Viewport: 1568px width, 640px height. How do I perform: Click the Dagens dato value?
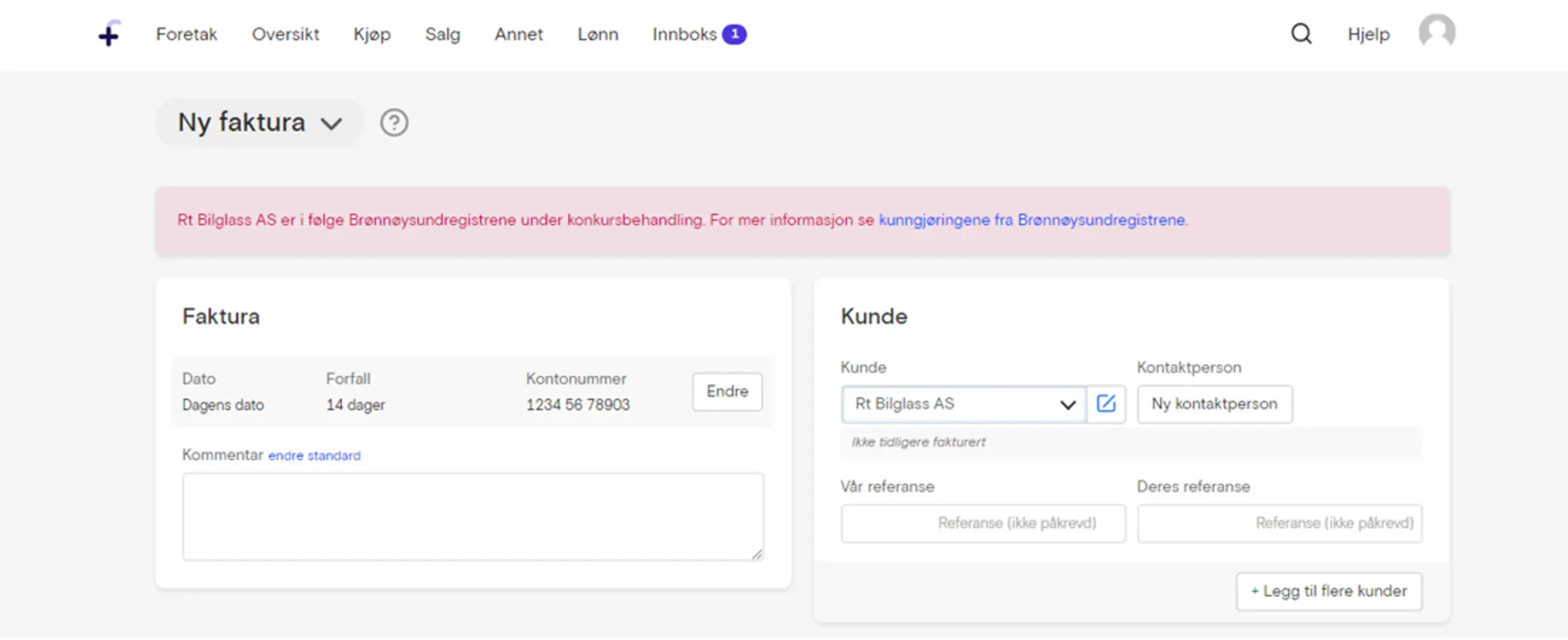point(223,405)
